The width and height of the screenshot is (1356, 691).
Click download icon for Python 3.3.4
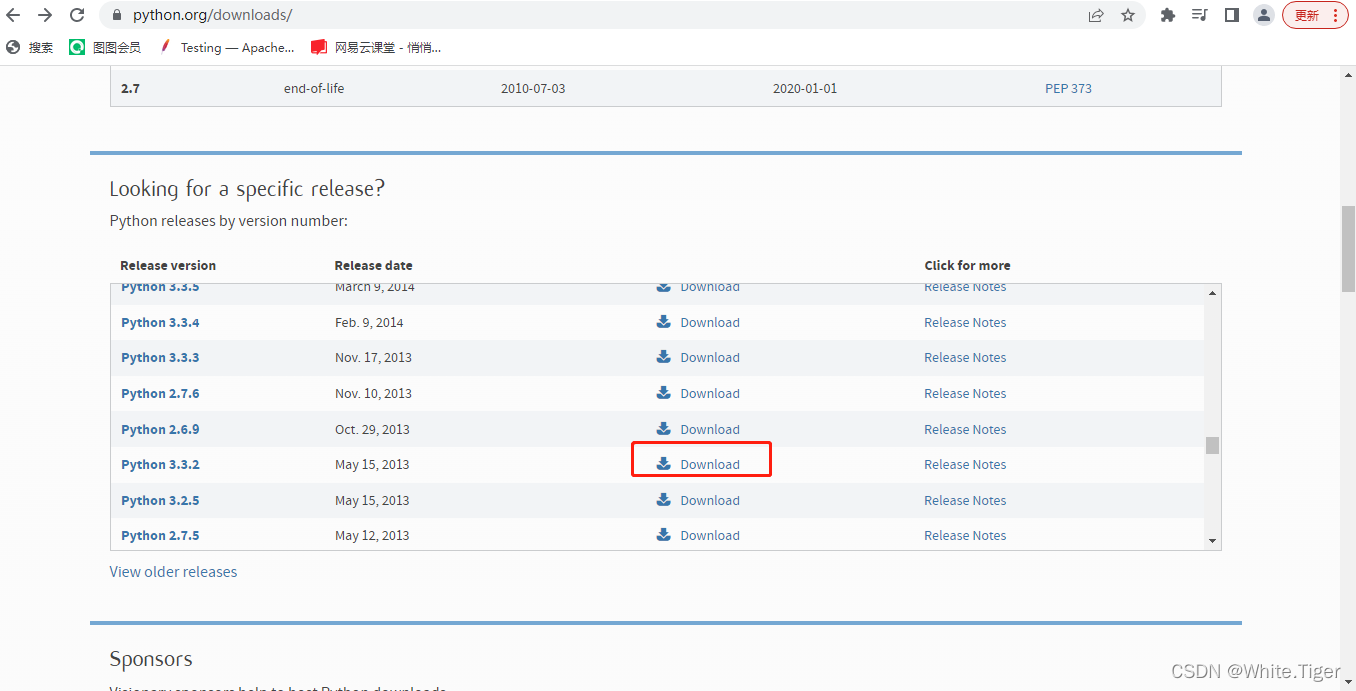[x=663, y=321]
